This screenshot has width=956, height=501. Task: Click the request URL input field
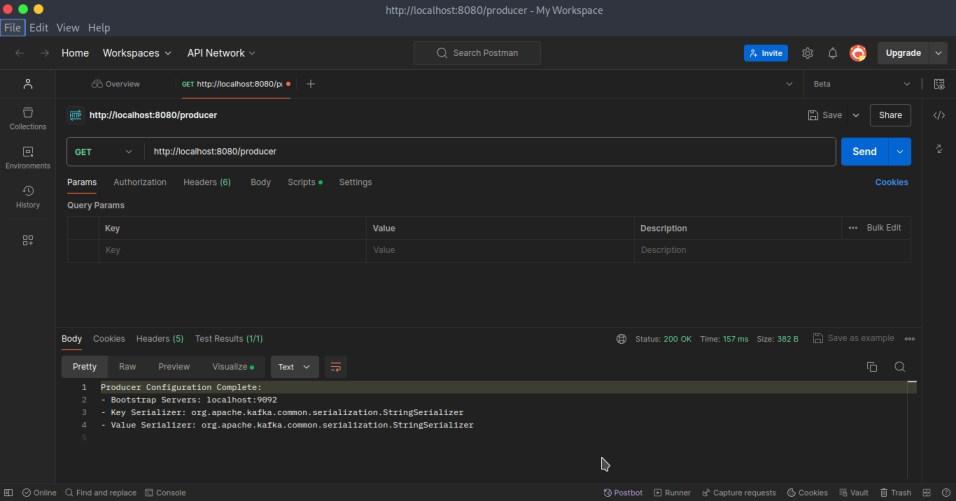490,152
